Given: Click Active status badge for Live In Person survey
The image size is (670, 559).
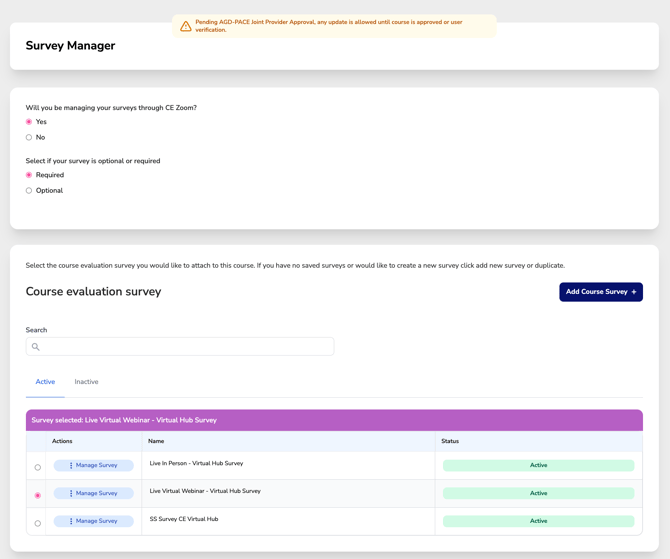Looking at the screenshot, I should pos(538,466).
